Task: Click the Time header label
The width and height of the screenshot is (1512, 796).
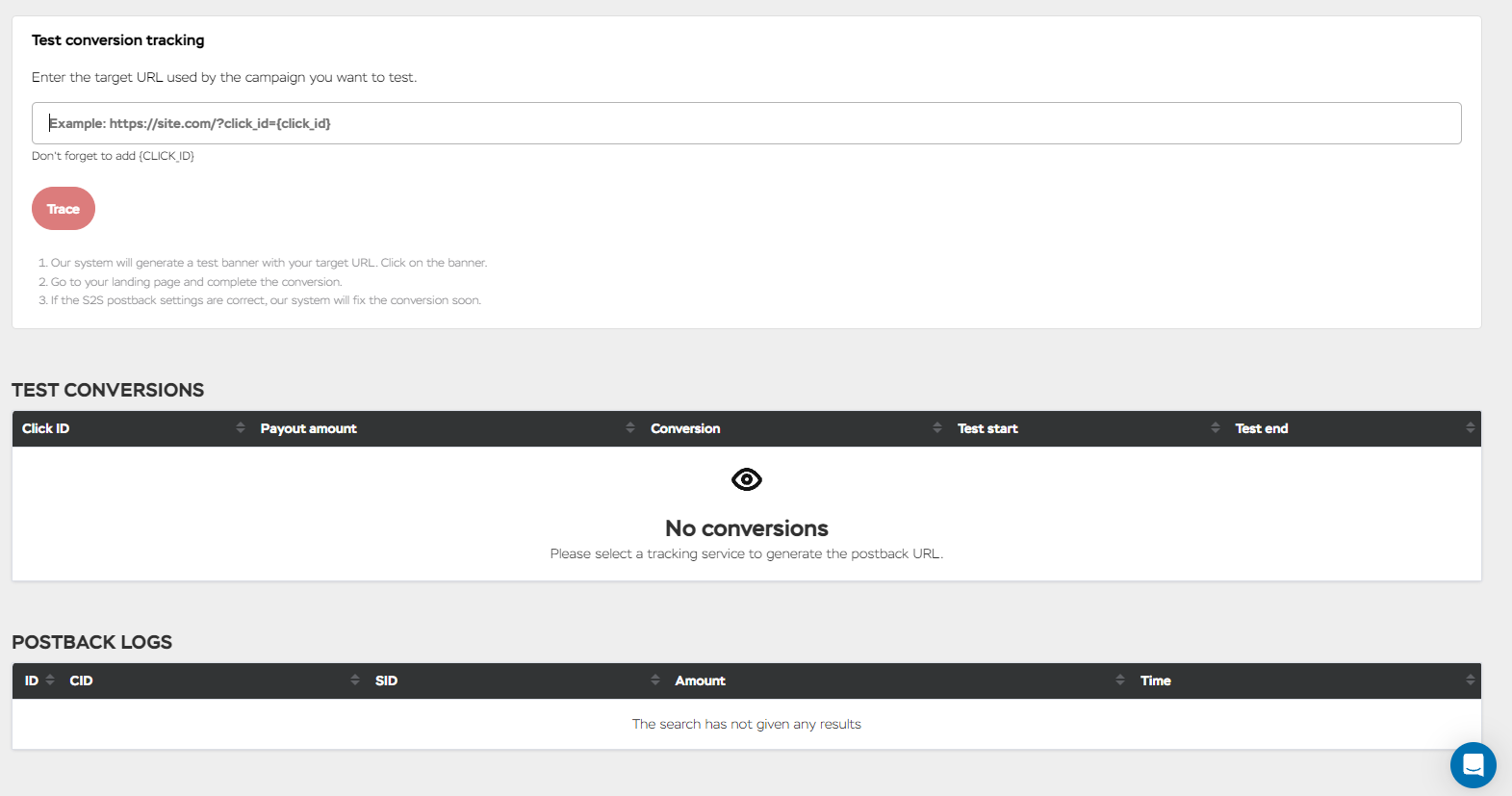Action: [x=1155, y=680]
